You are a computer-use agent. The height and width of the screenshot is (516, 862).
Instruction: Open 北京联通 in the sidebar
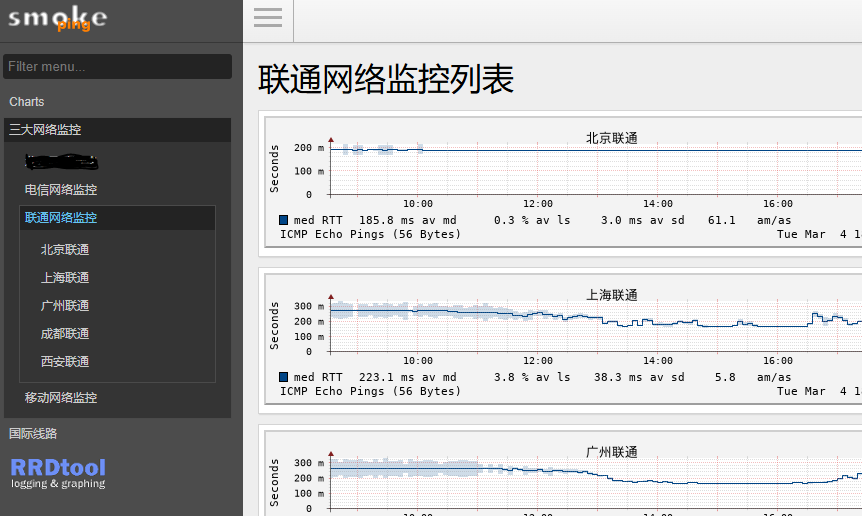[x=65, y=250]
